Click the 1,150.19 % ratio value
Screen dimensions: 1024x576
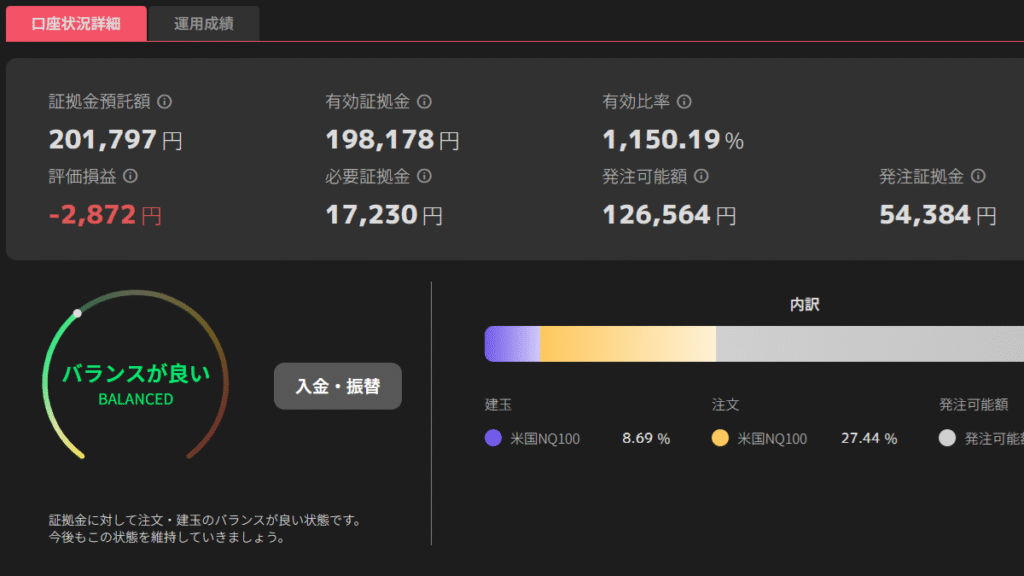673,140
